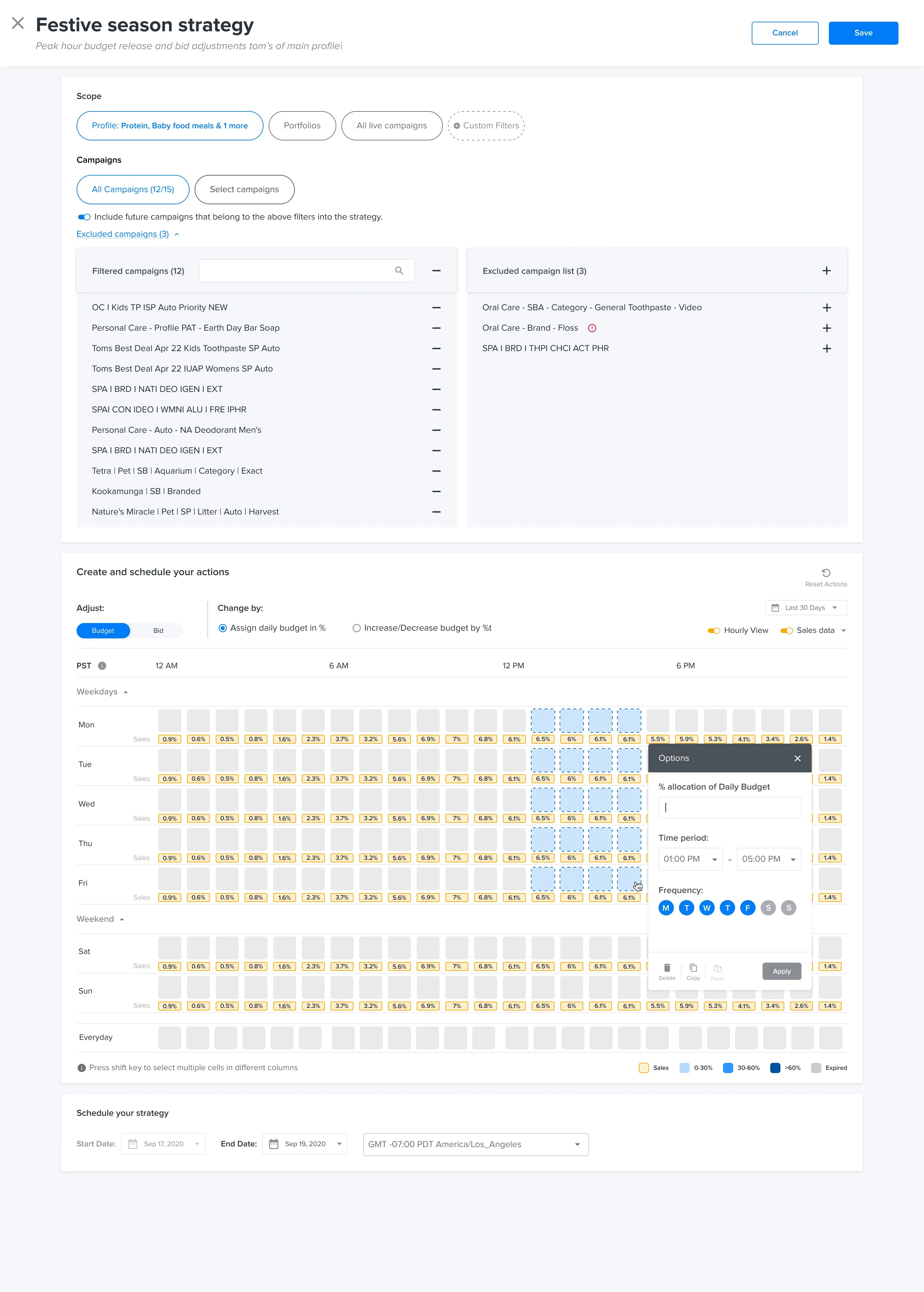
Task: Switch Adjust to Budget
Action: (103, 631)
